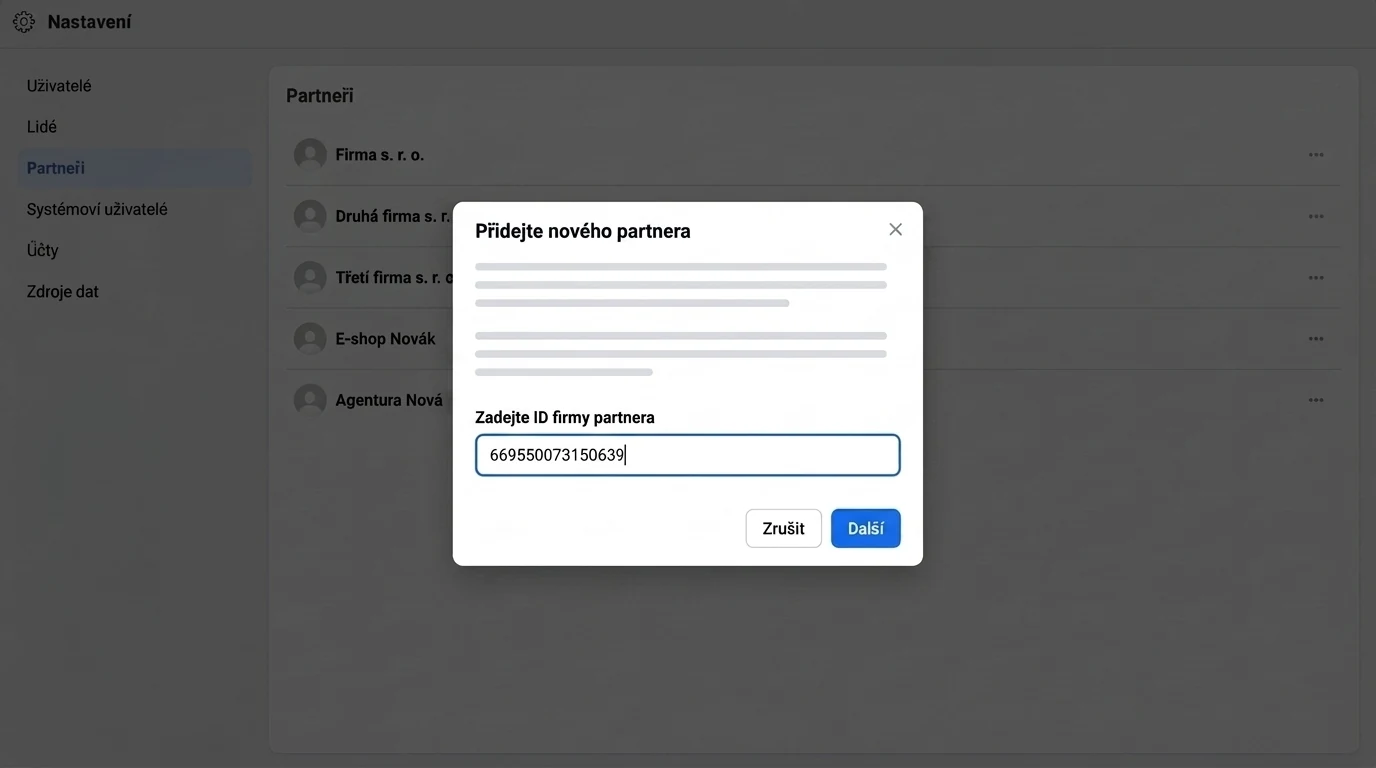
Task: Focus the partner company ID input field
Action: point(687,455)
